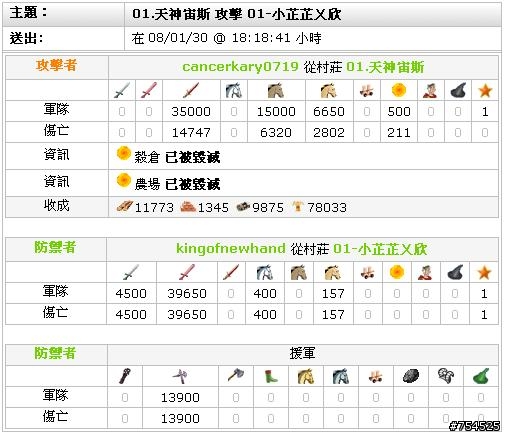Viewport: 505px width, 434px height.
Task: Click the catapult rock icon in 援軍
Action: pyautogui.click(x=411, y=376)
